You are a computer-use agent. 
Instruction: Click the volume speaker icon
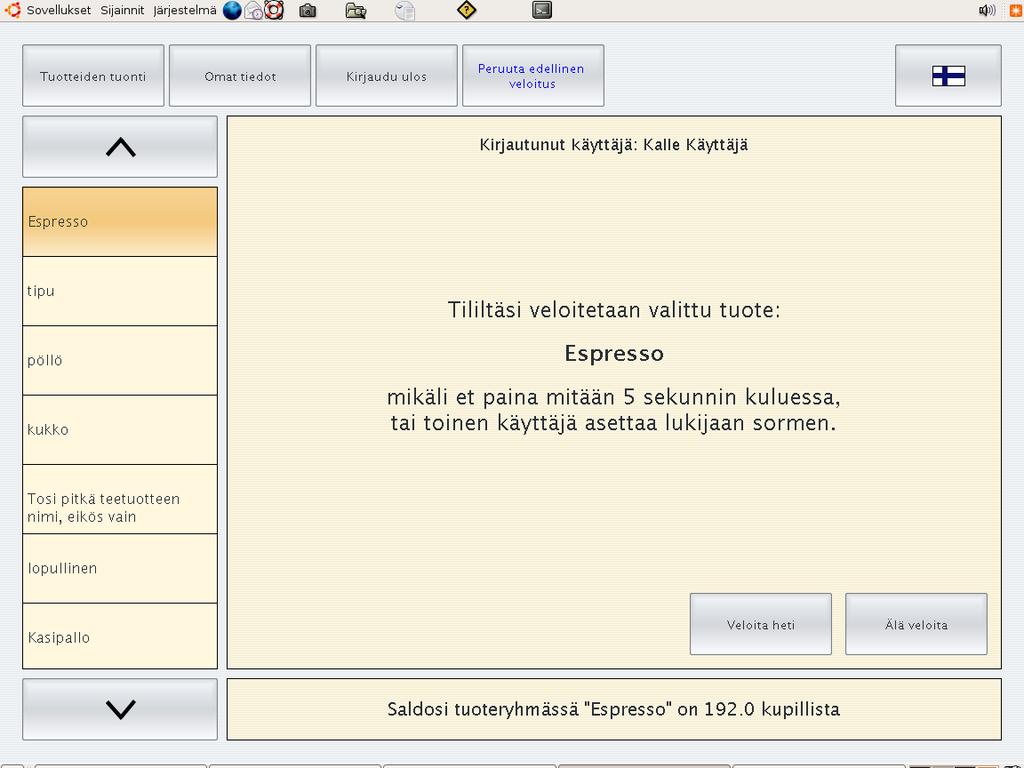987,10
